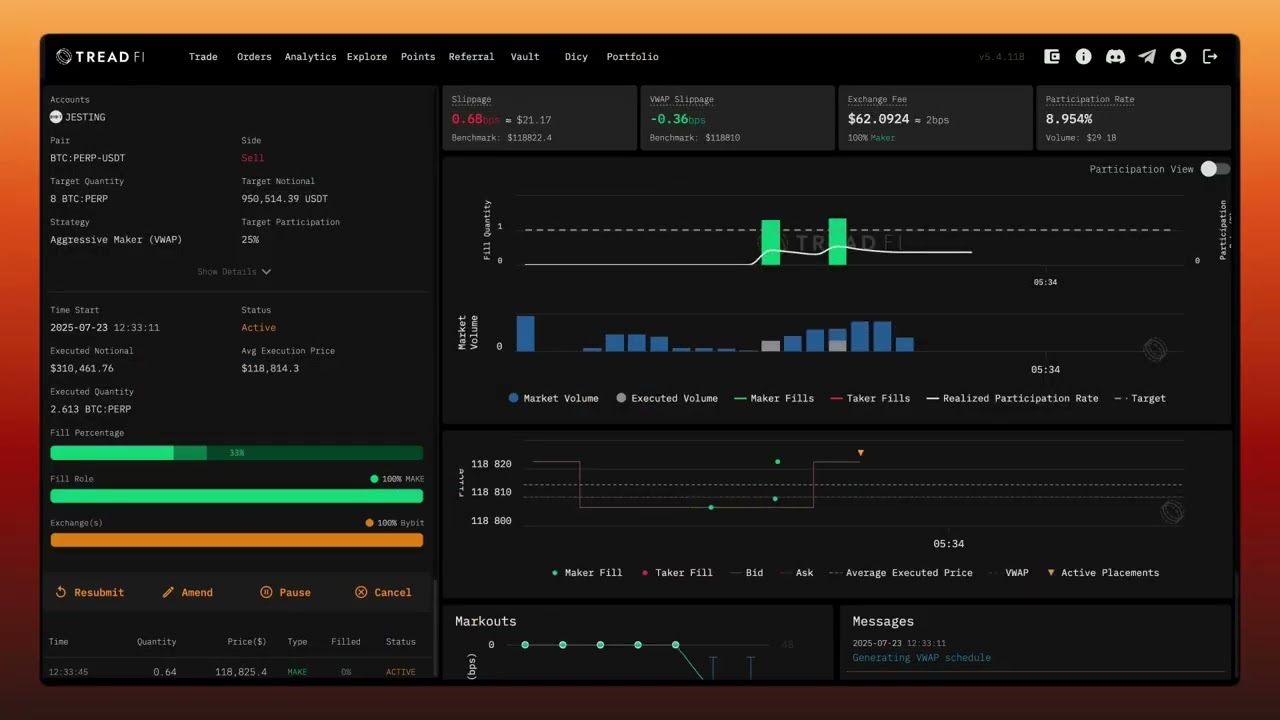Image resolution: width=1280 pixels, height=720 pixels.
Task: Click the Aggressive Maker (VWAP) strategy text
Action: point(116,240)
